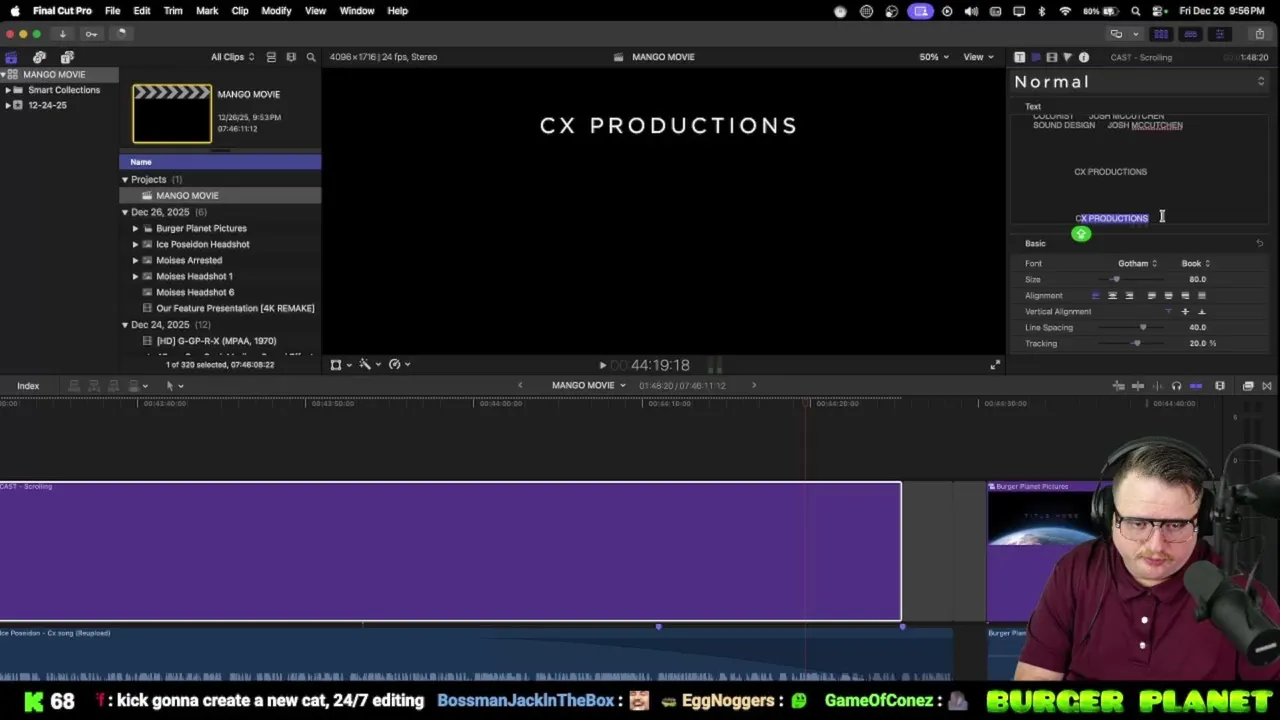The height and width of the screenshot is (720, 1280).
Task: Select the MANGO MOVIE project row
Action: [220, 196]
